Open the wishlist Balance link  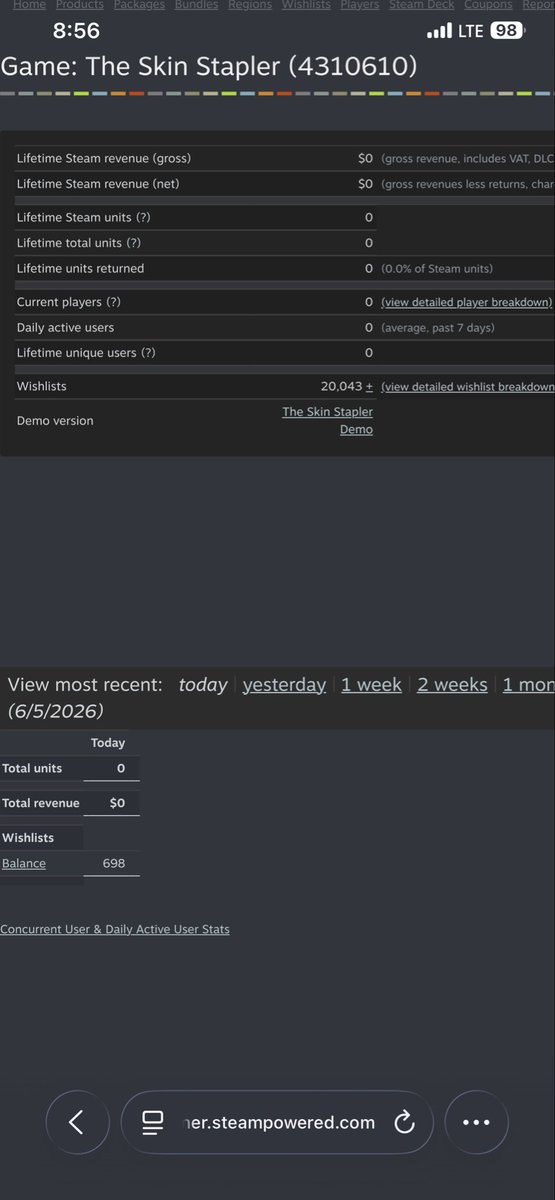point(24,863)
